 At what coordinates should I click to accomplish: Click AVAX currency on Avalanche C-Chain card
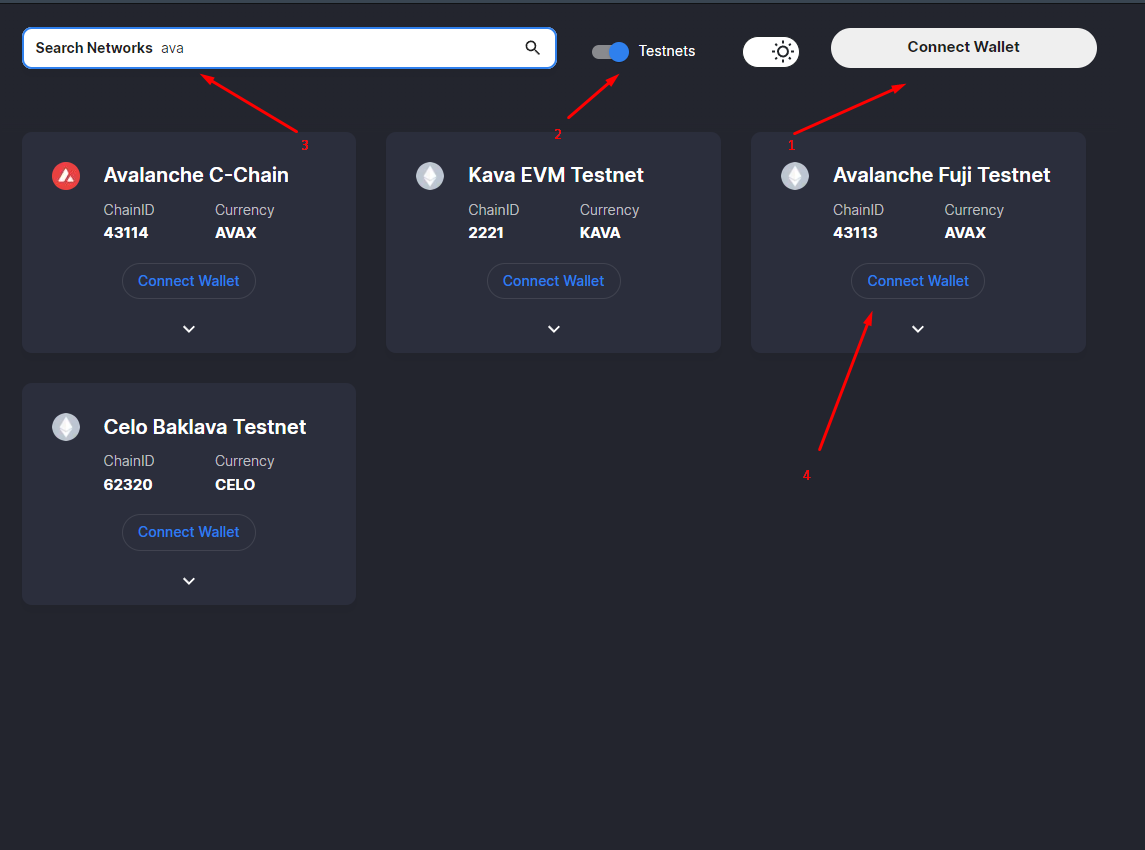[235, 233]
